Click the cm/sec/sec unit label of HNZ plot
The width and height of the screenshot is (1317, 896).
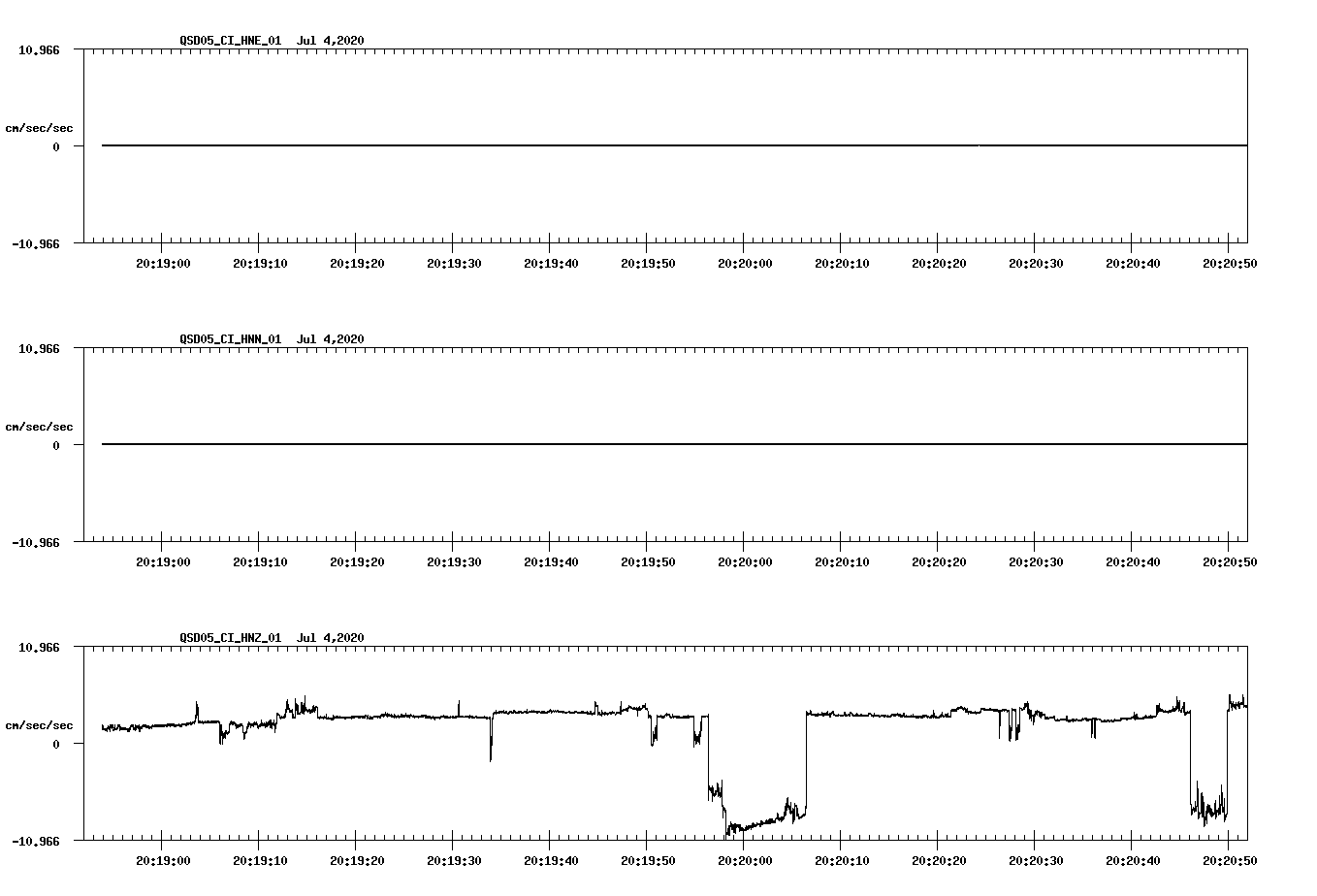point(39,725)
